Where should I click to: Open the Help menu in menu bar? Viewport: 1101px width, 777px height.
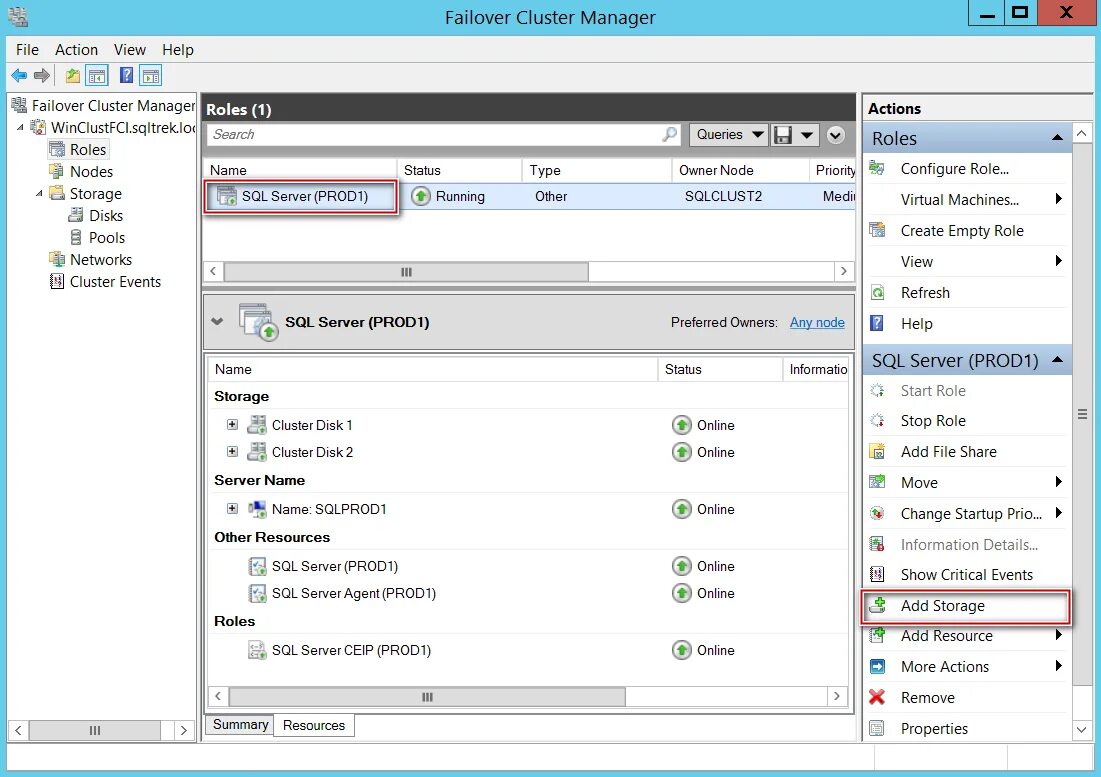point(178,50)
